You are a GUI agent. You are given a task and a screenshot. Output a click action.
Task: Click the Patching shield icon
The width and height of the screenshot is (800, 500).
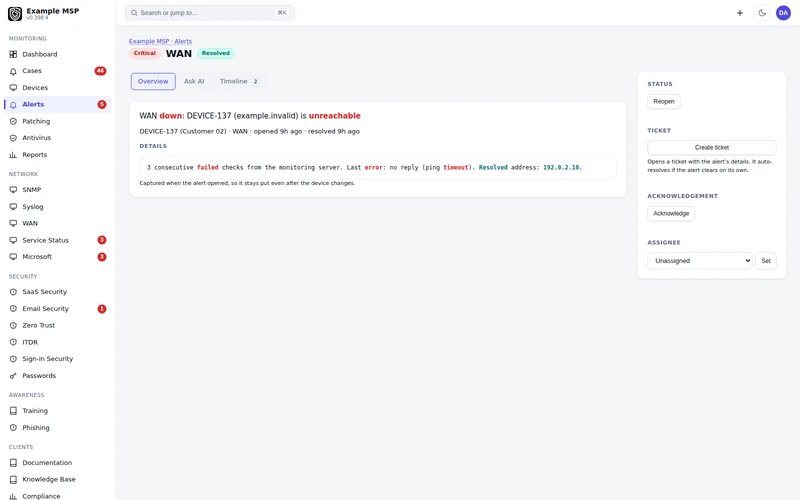pyautogui.click(x=13, y=121)
